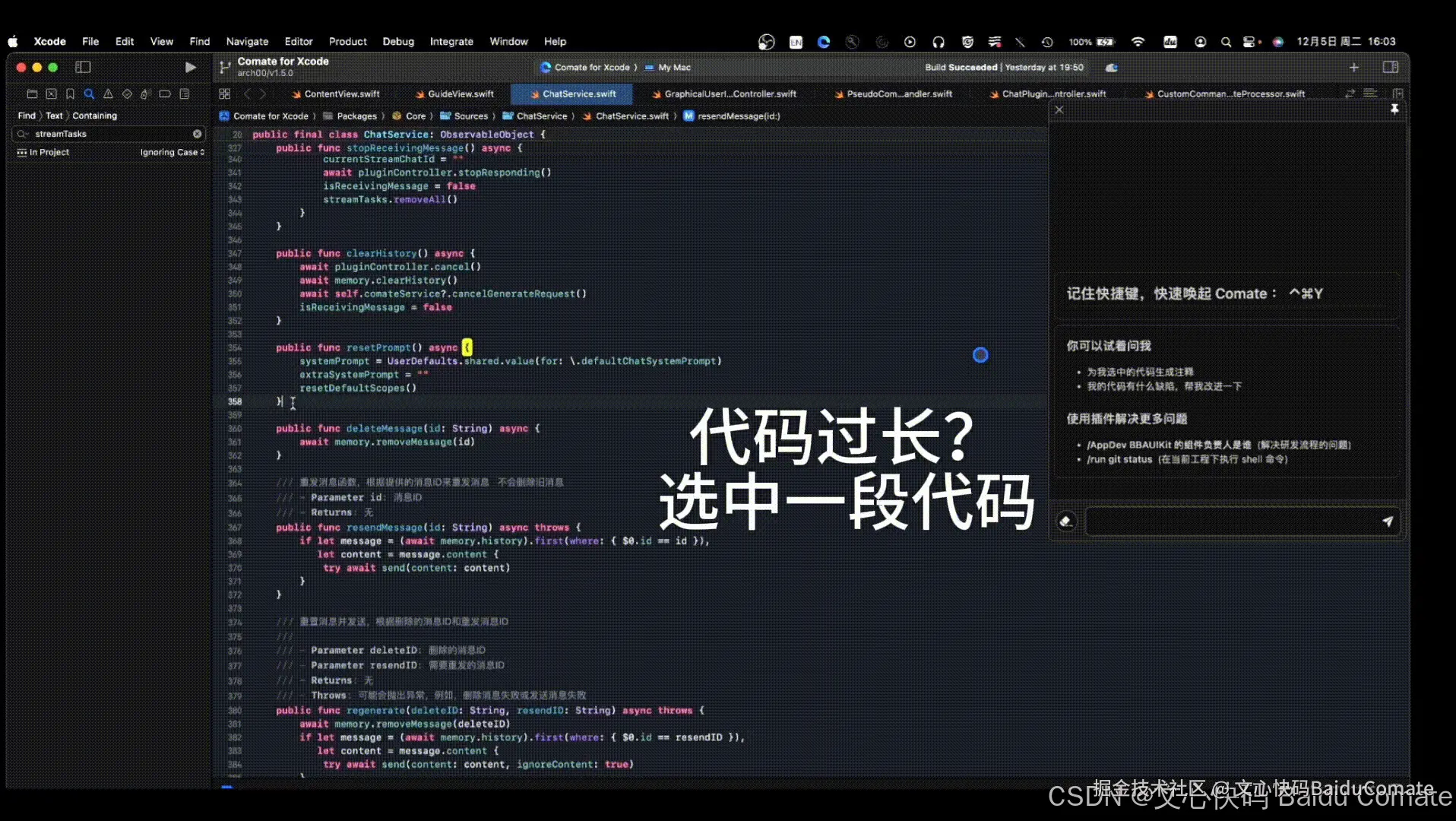The width and height of the screenshot is (1456, 821).
Task: Open the Project navigator folder icon
Action: point(32,94)
